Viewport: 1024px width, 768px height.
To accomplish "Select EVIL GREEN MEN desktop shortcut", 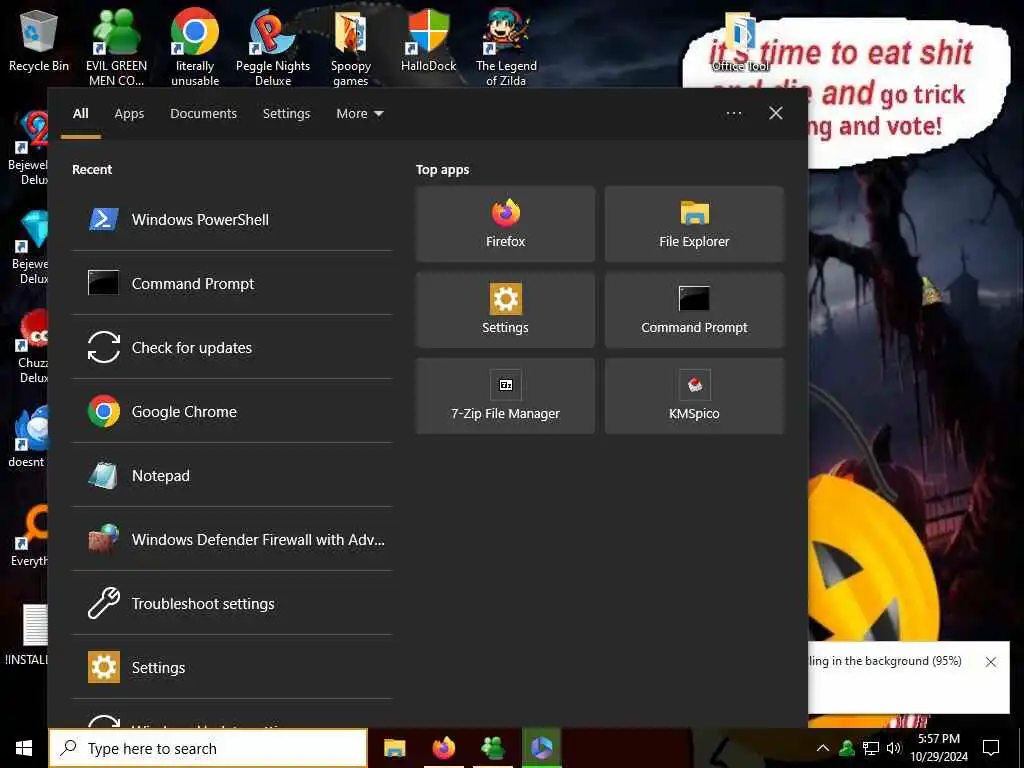I will (x=116, y=47).
